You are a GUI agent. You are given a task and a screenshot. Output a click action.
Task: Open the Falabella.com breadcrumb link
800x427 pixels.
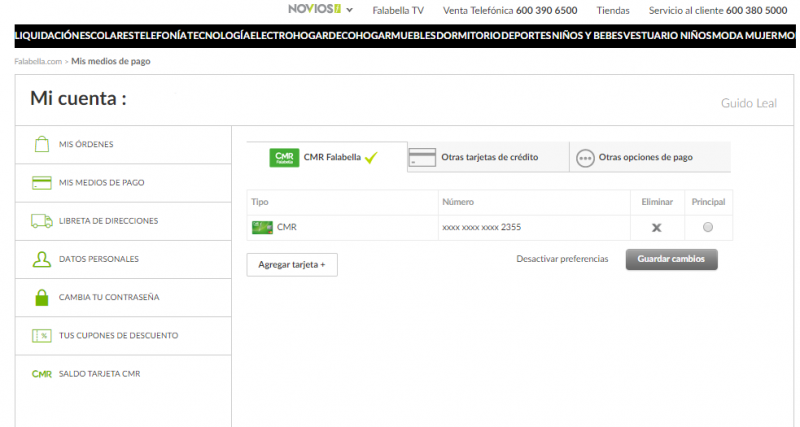(x=38, y=61)
